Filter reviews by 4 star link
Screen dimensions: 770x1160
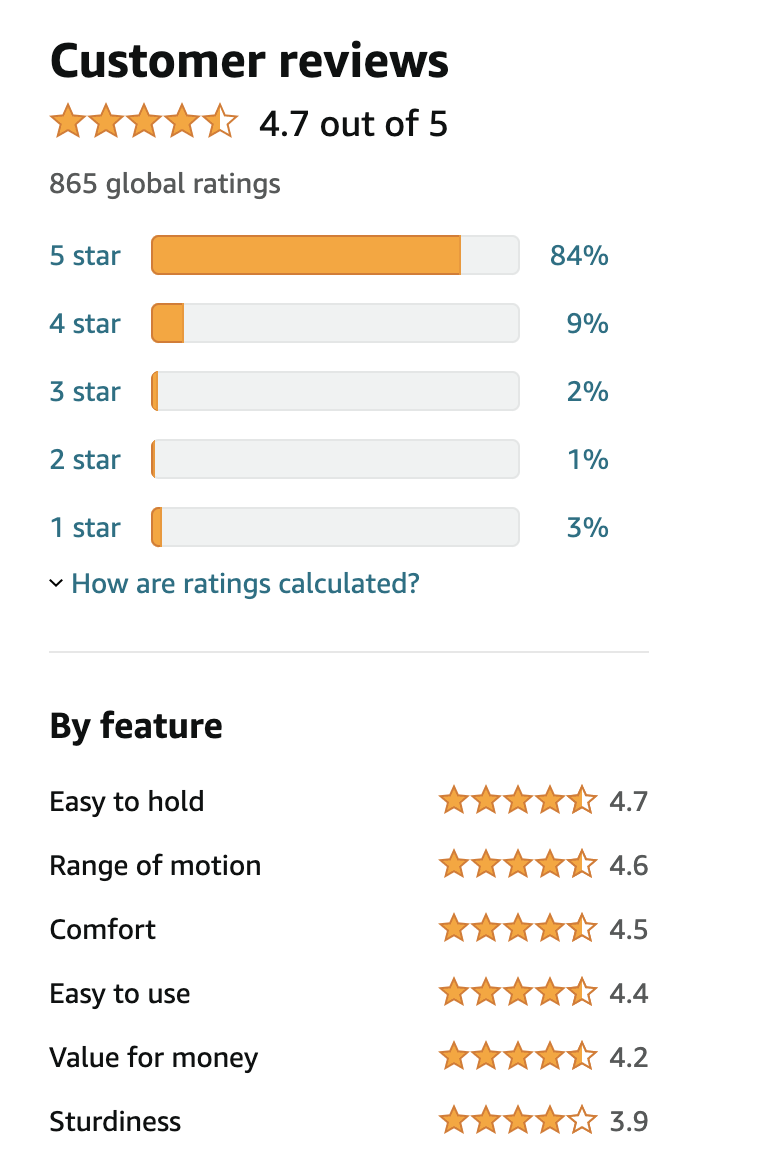85,324
